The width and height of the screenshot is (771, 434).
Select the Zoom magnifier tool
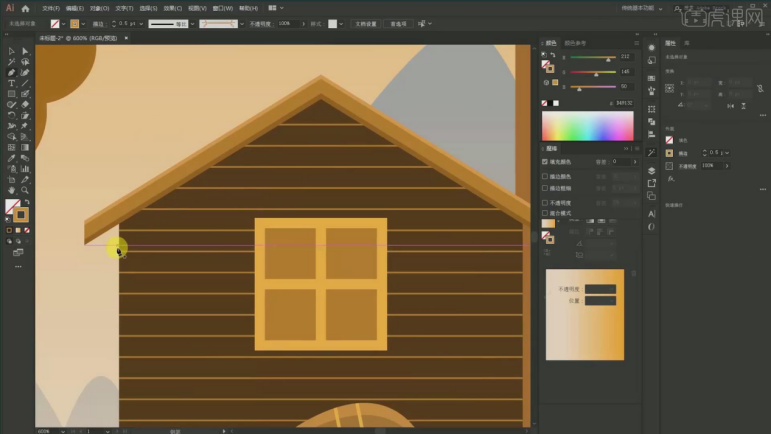pos(25,189)
